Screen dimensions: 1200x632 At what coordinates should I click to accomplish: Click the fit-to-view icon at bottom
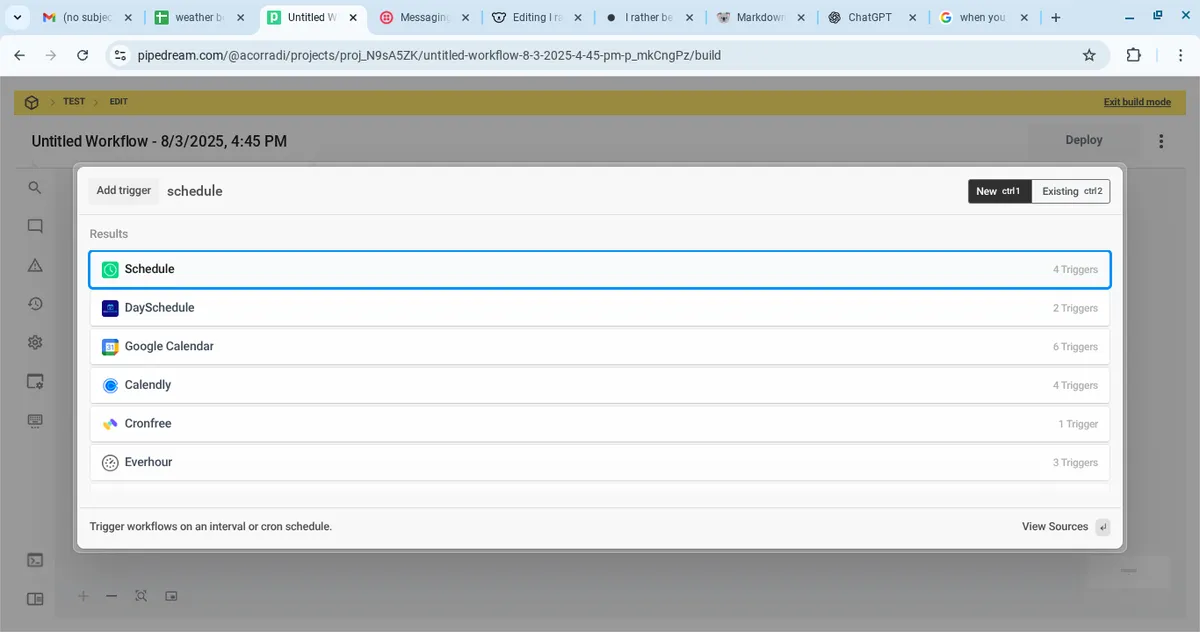point(141,596)
